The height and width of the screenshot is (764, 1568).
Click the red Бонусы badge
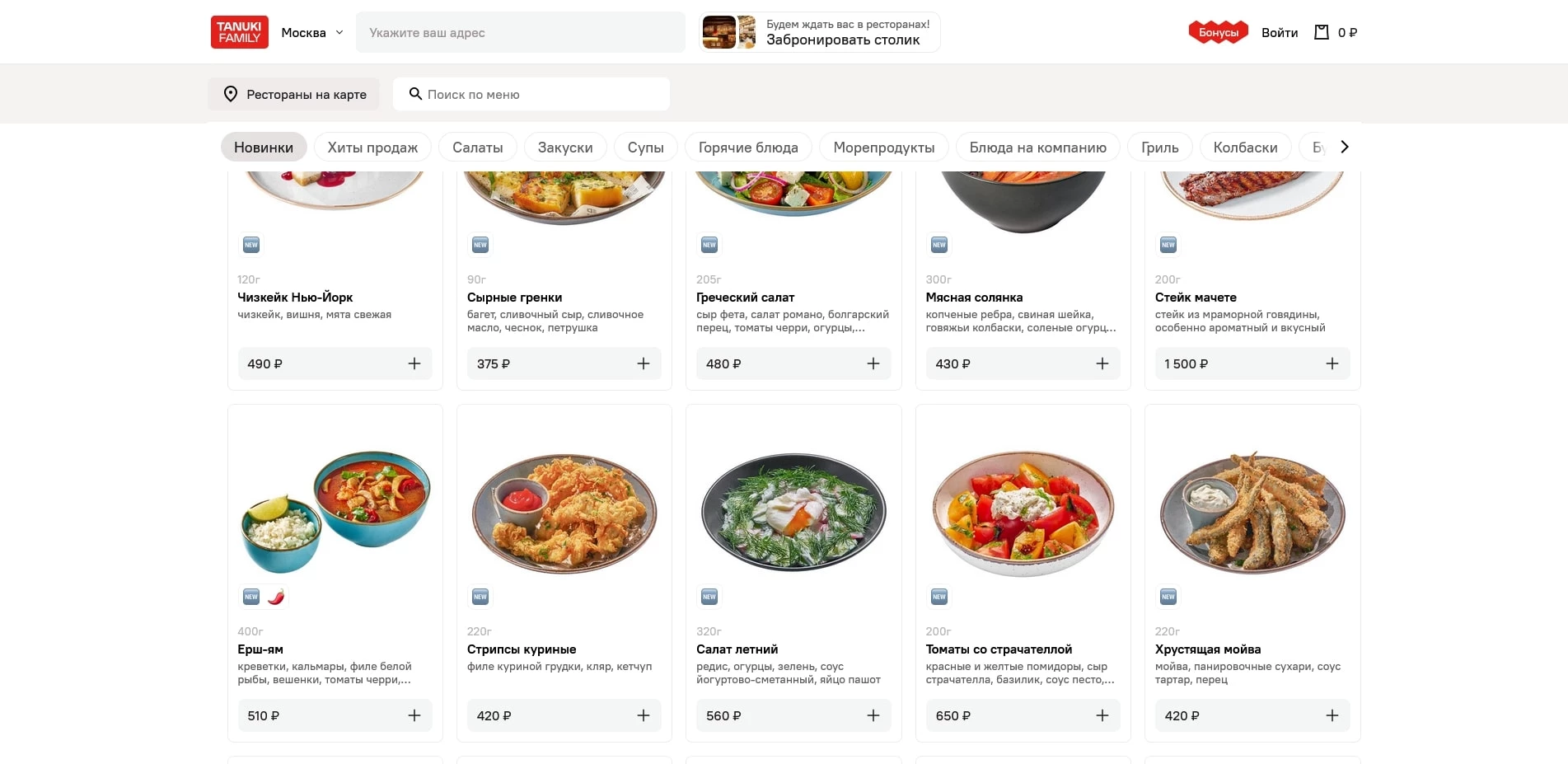point(1218,32)
